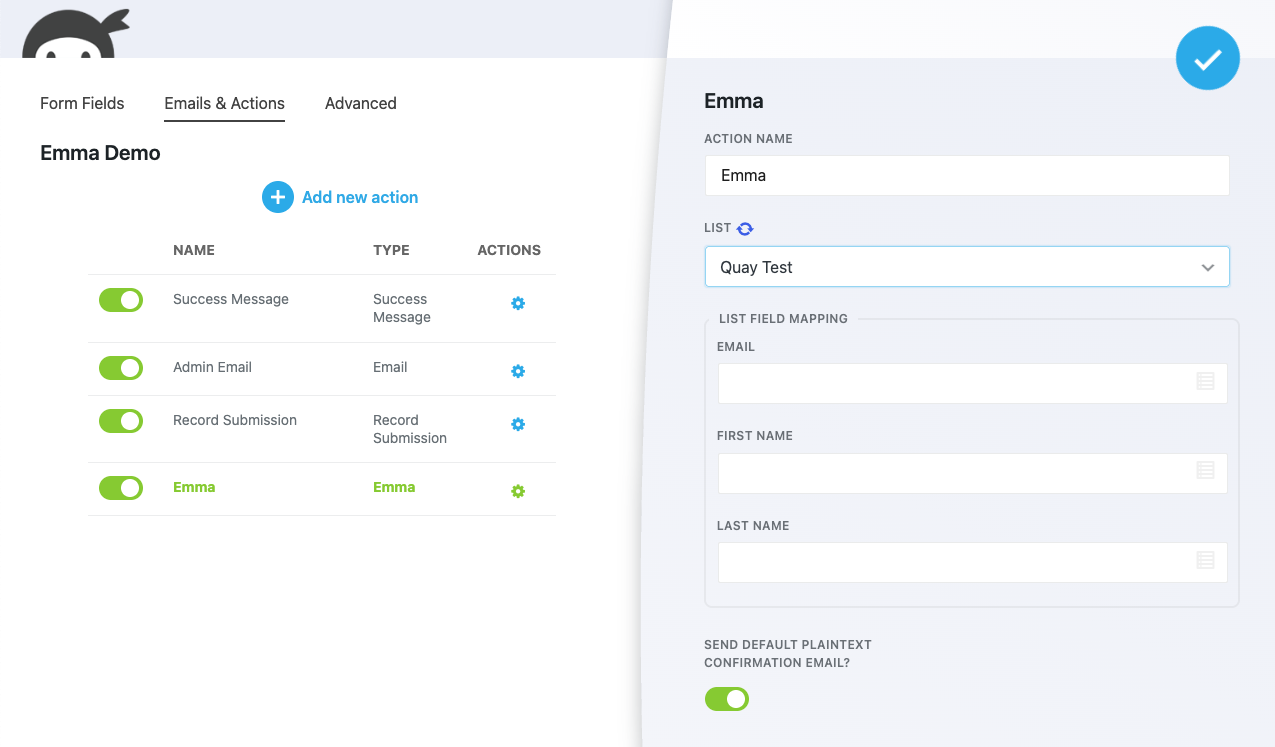Toggle off the Record Submission action
The image size is (1275, 747).
(121, 421)
